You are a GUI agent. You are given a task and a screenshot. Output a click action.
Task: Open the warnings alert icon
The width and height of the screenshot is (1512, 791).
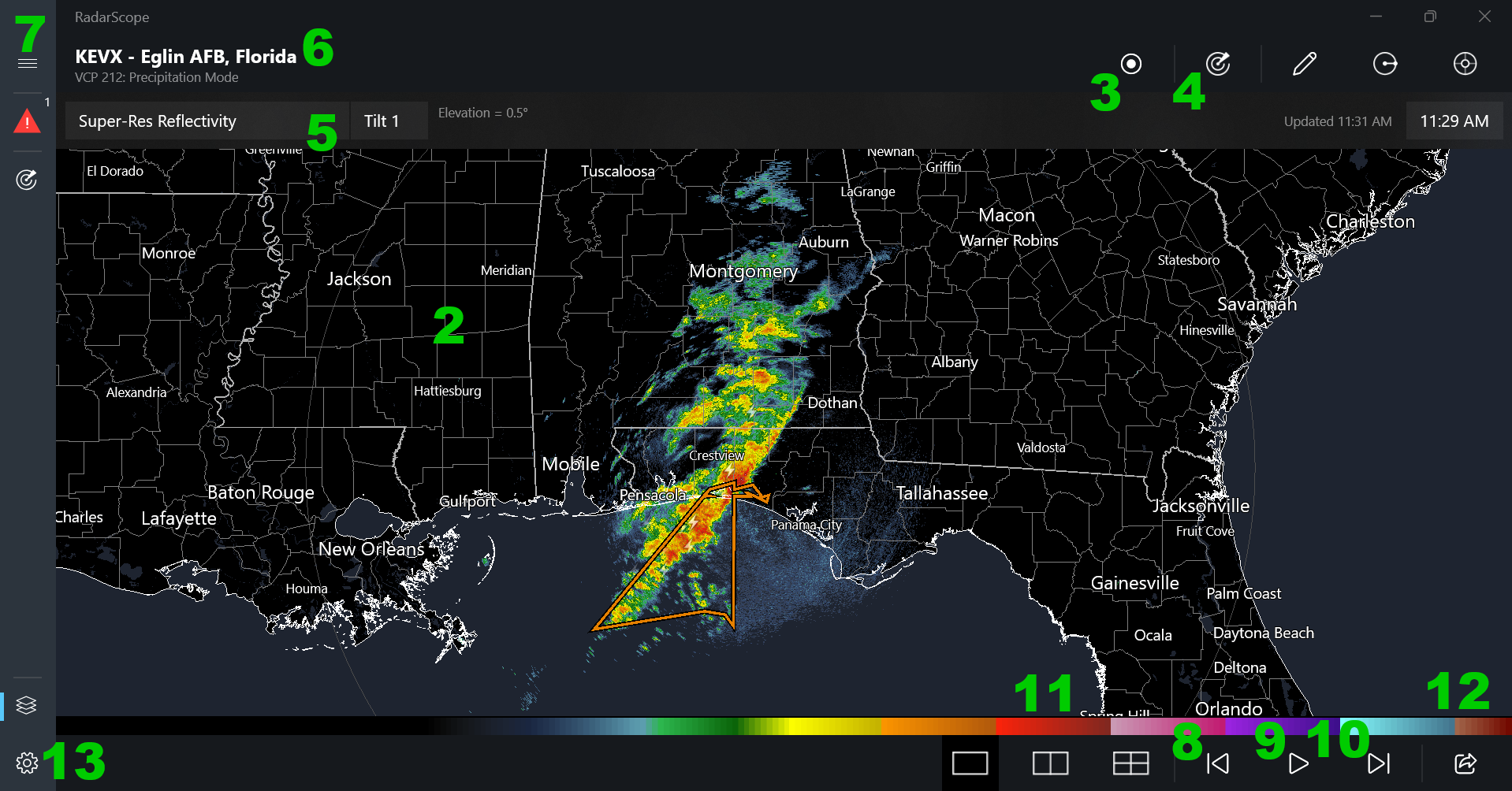coord(27,121)
